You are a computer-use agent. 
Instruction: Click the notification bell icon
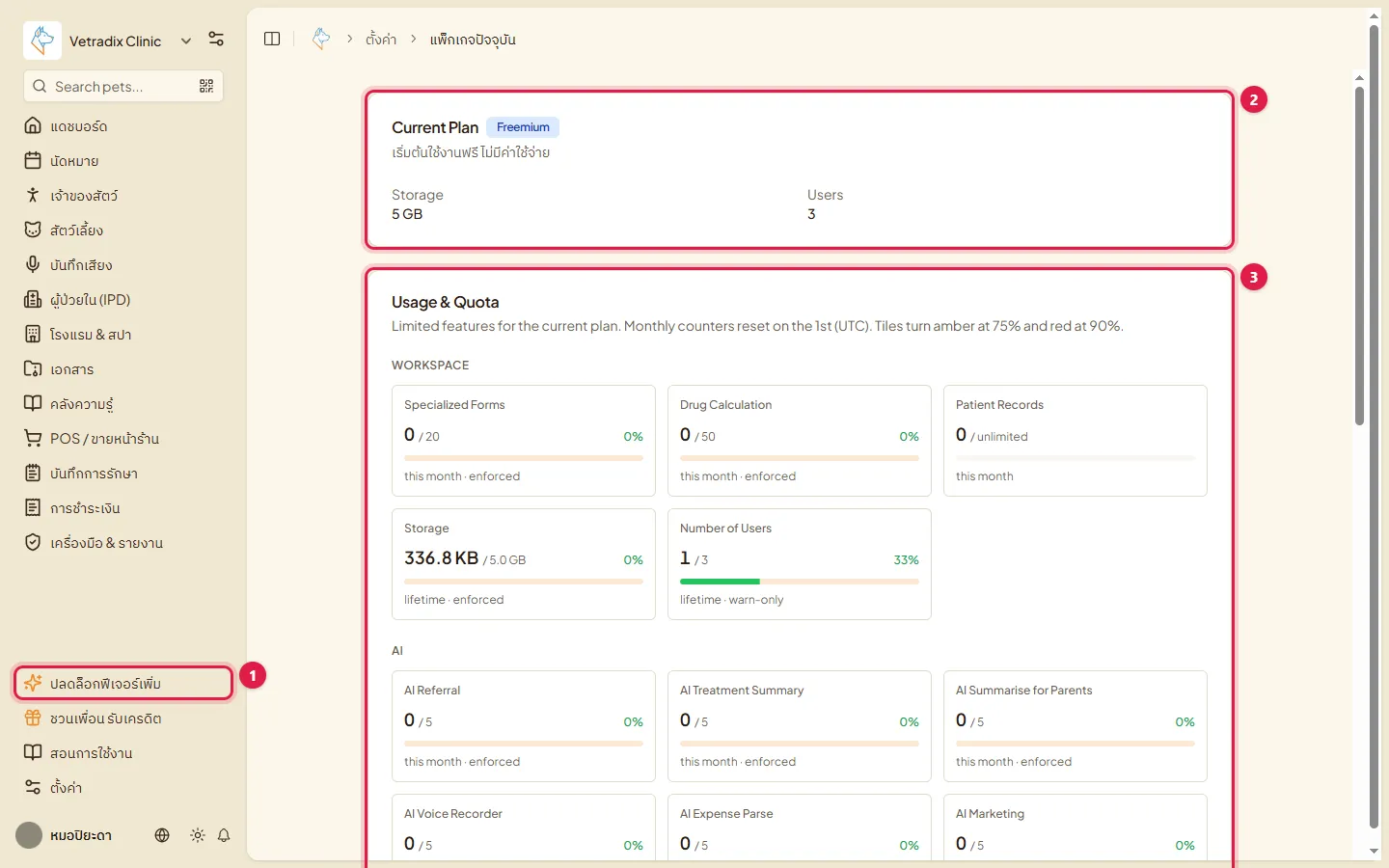point(224,835)
